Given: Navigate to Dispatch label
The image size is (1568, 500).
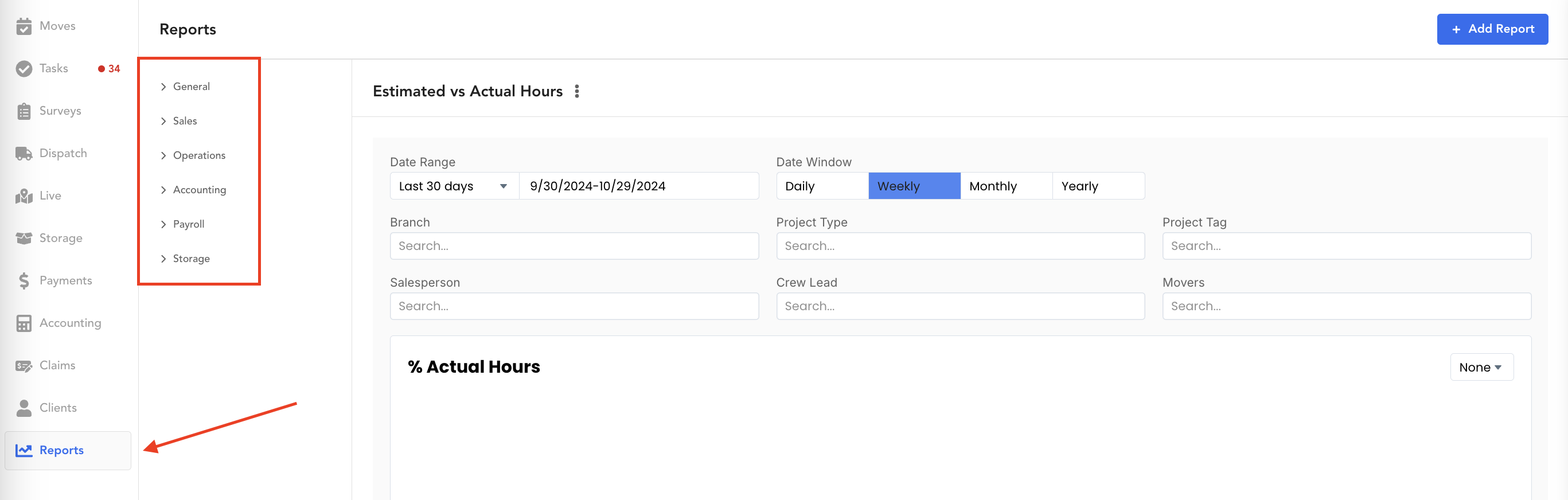Looking at the screenshot, I should click(63, 153).
